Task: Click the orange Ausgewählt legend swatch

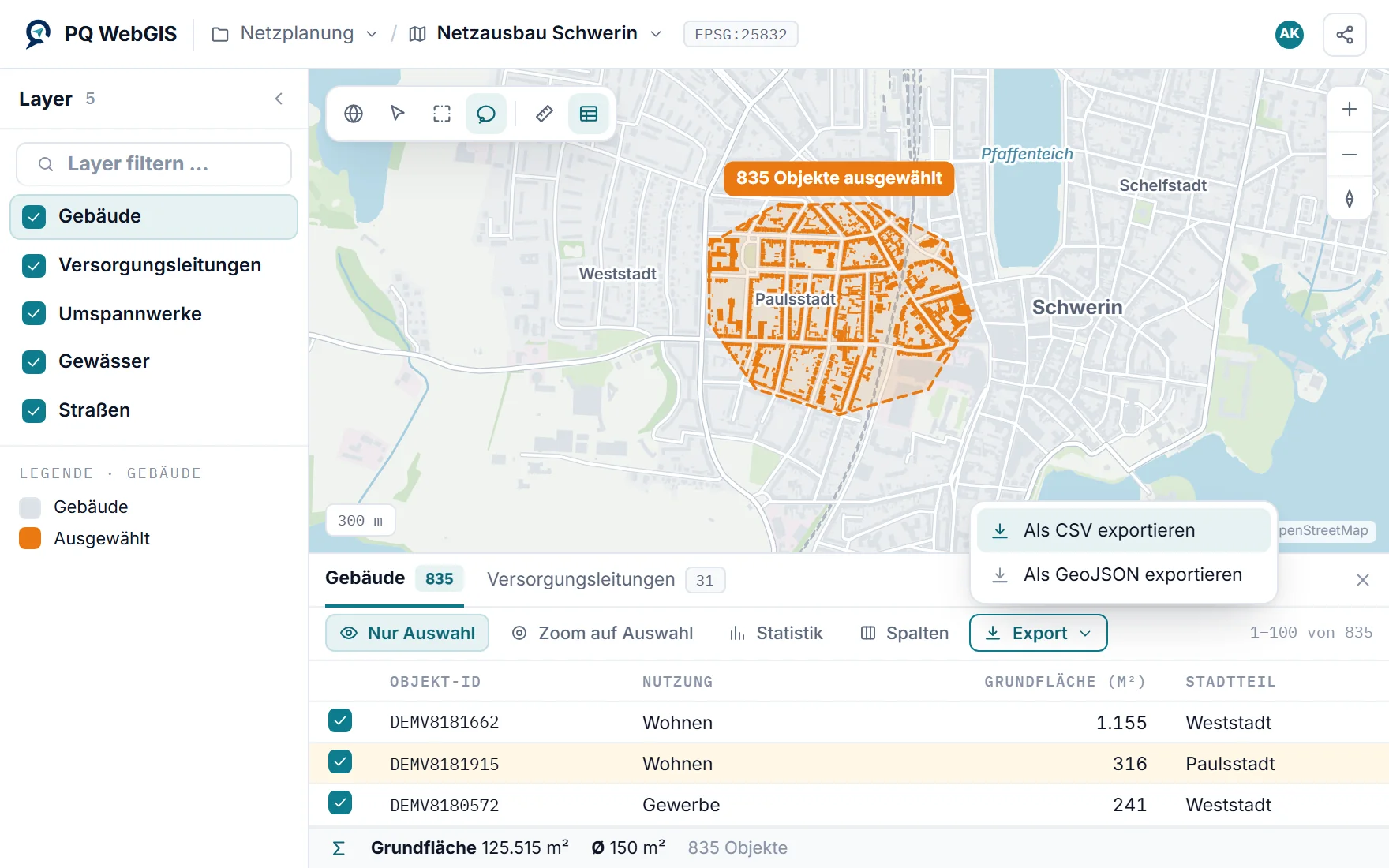Action: (x=30, y=539)
